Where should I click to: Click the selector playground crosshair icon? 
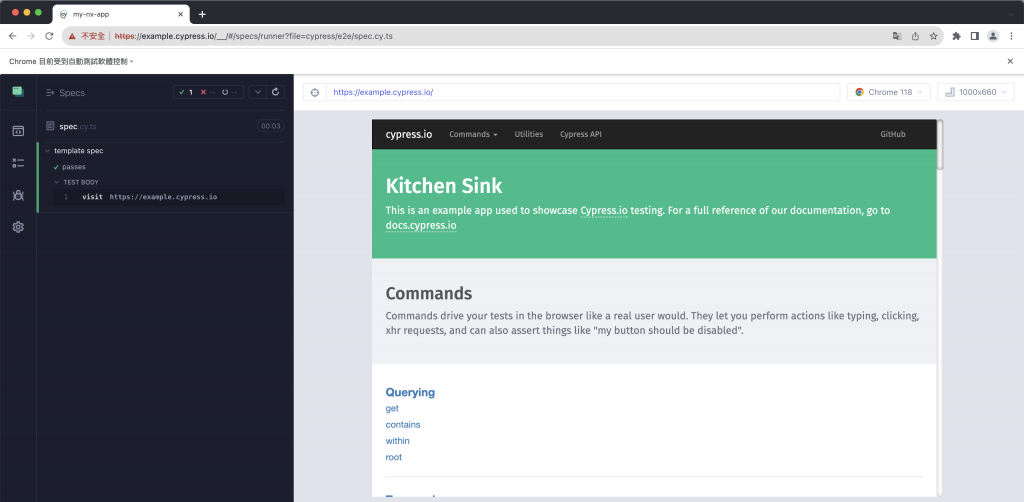click(x=315, y=92)
